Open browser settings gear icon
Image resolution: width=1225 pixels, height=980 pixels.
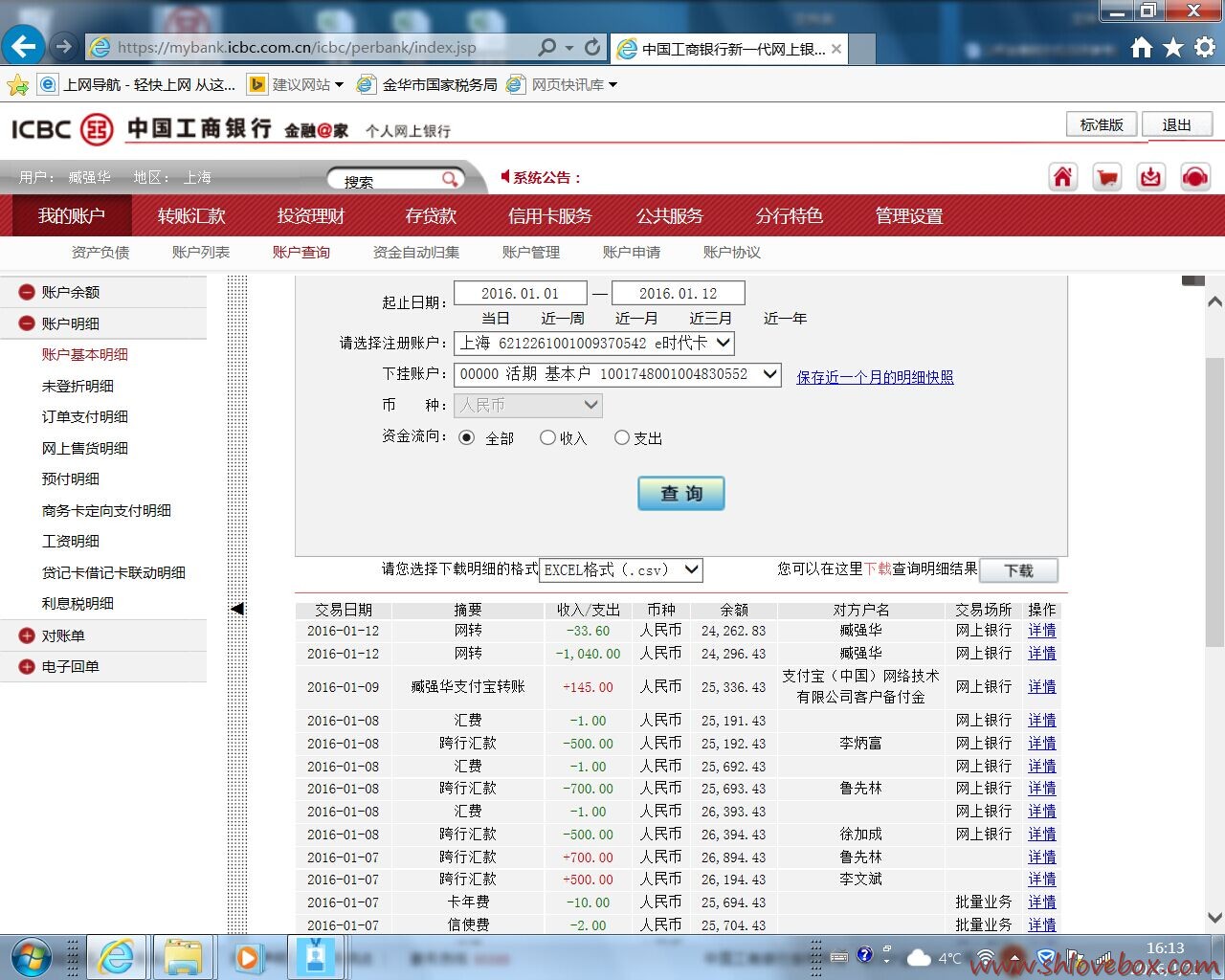[1205, 47]
